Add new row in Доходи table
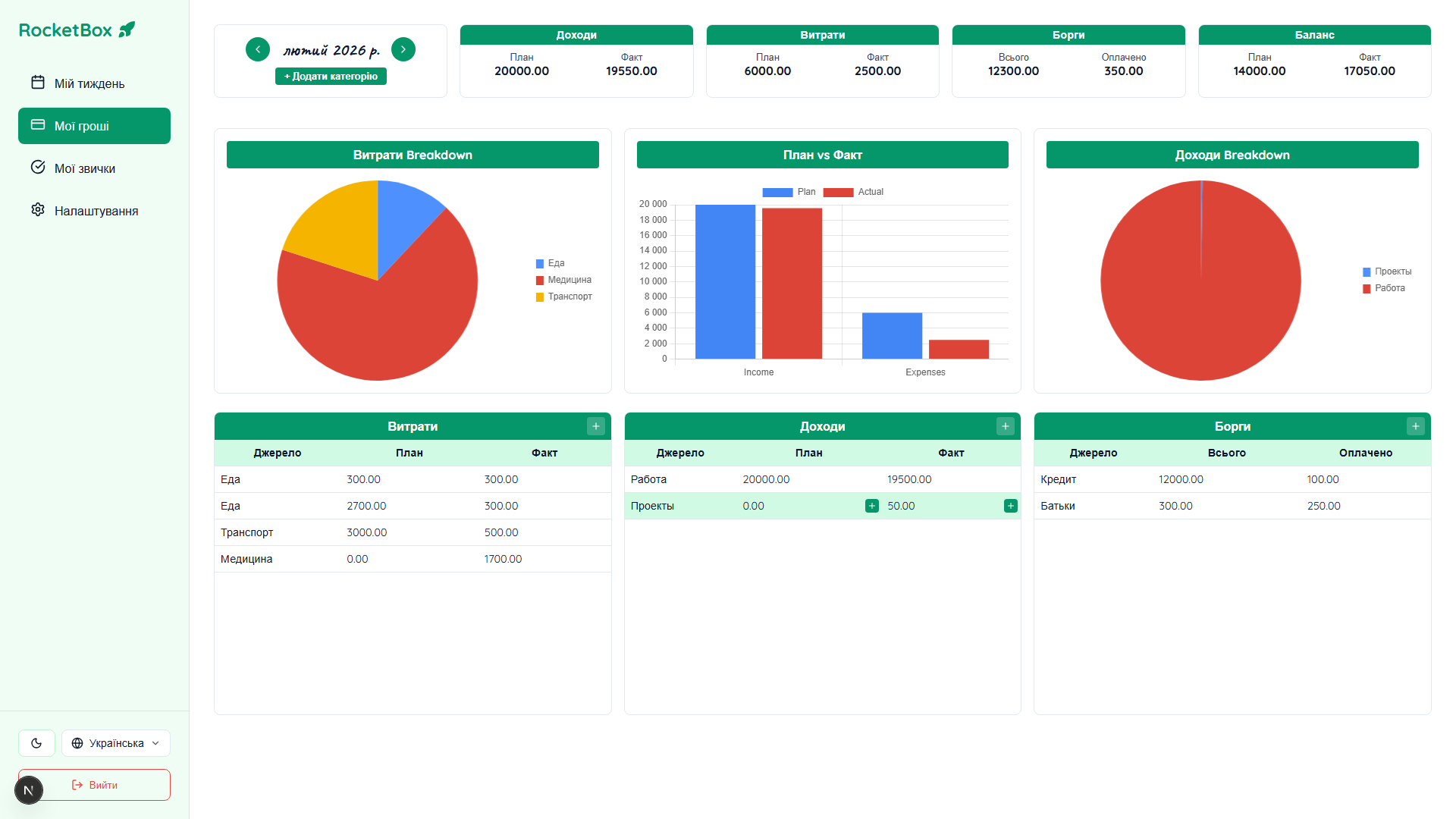The image size is (1456, 819). coord(1006,426)
